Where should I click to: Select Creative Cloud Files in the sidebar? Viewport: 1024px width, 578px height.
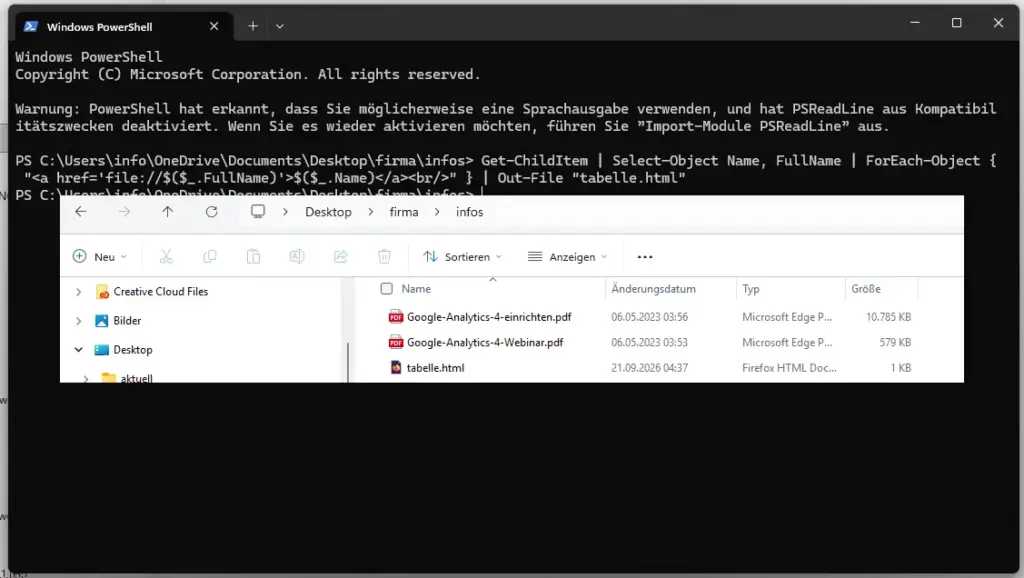point(161,292)
